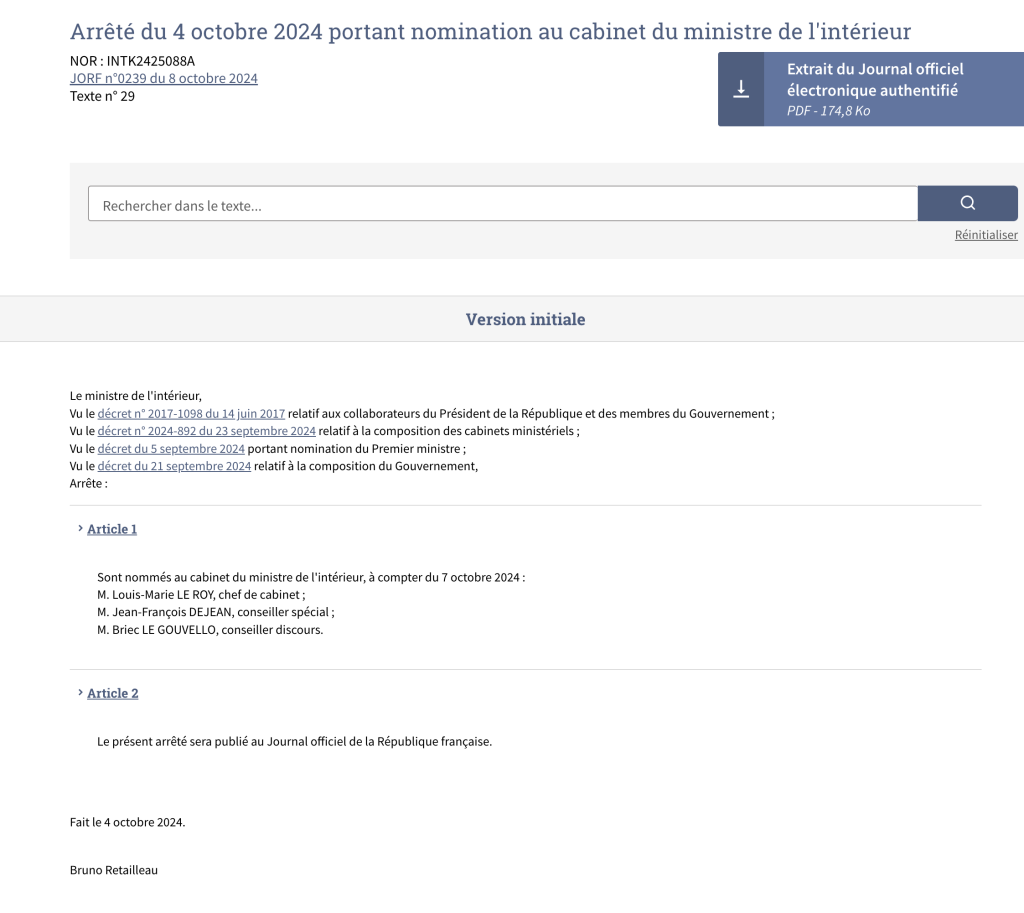Expand the Article 2 chevron
Viewport: 1024px width, 913px height.
point(80,692)
